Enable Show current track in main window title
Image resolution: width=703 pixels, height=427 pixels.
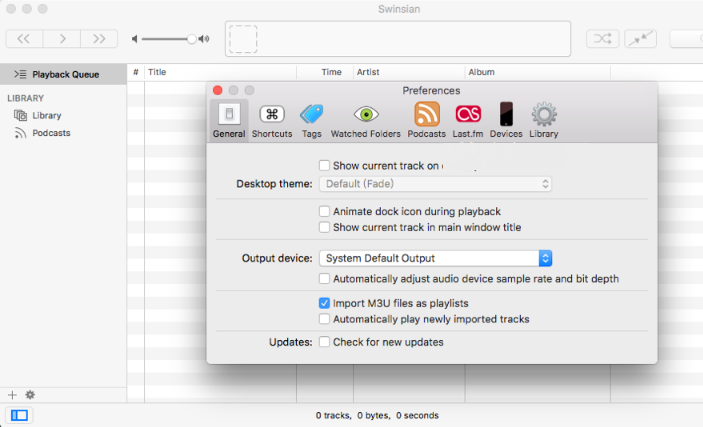coord(324,227)
